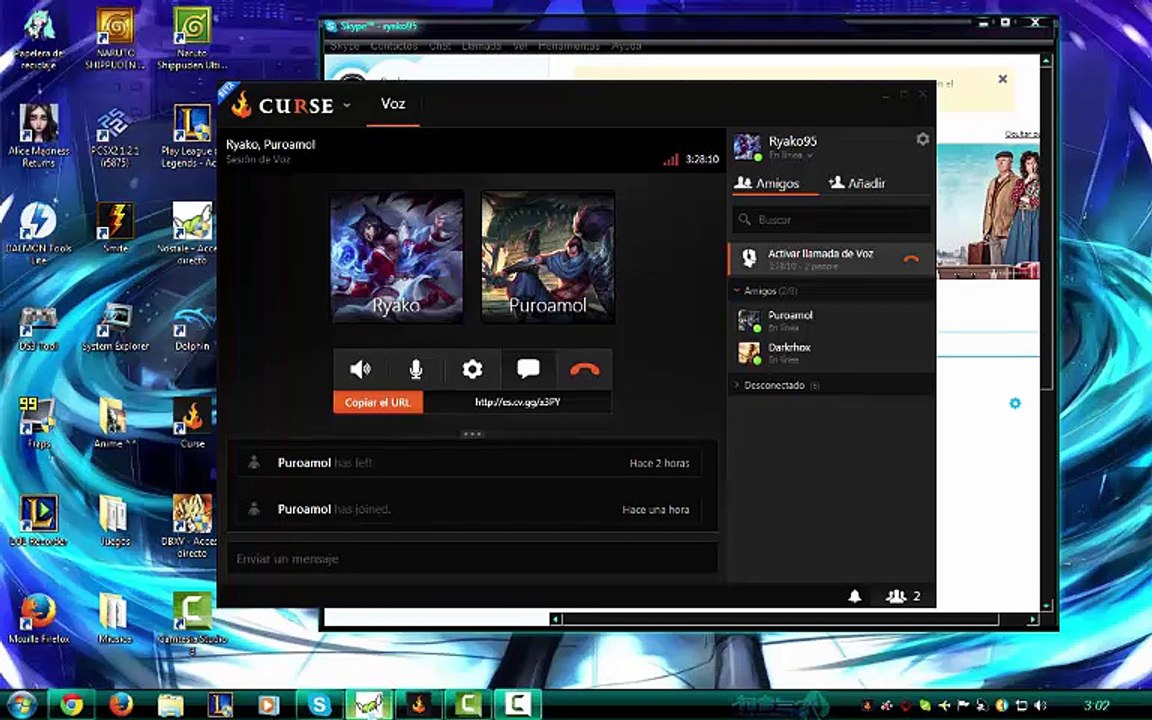Select the Fraps desktop icon
This screenshot has height=720, width=1152.
coord(39,422)
